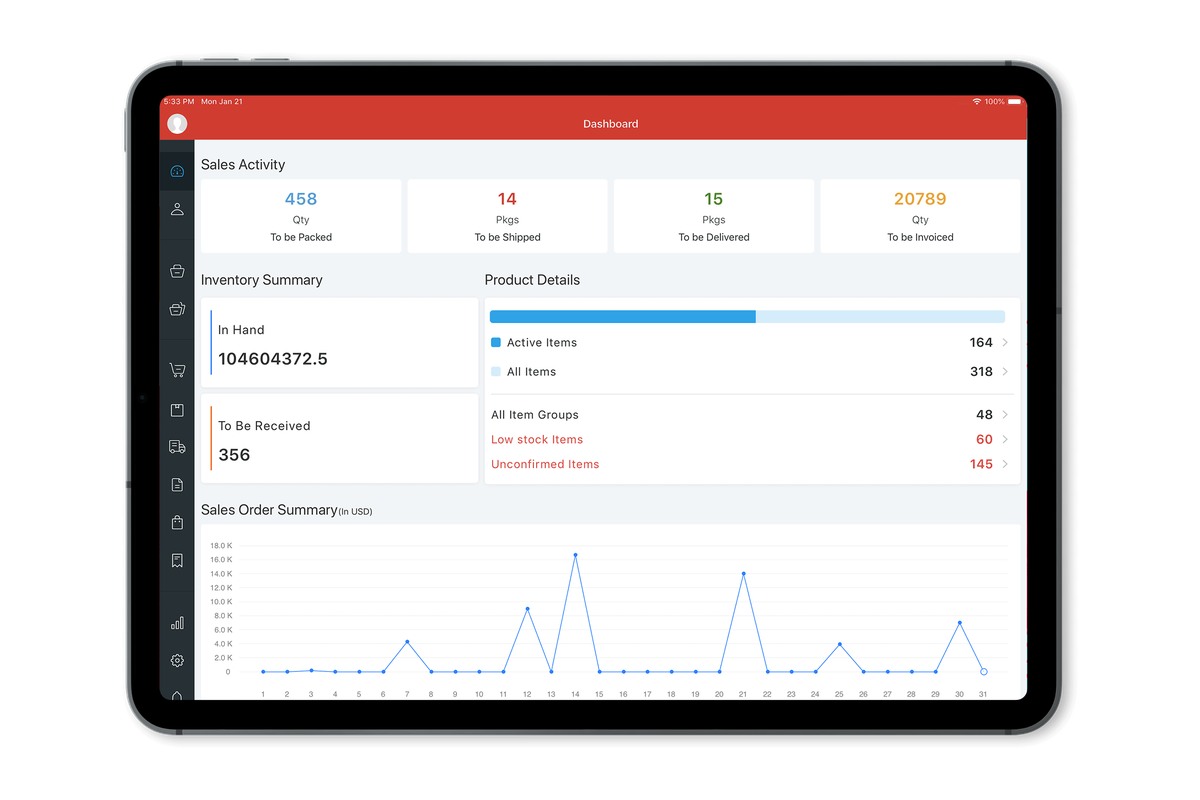Click the 318 All Items count
The width and height of the screenshot is (1200, 800).
[x=981, y=372]
